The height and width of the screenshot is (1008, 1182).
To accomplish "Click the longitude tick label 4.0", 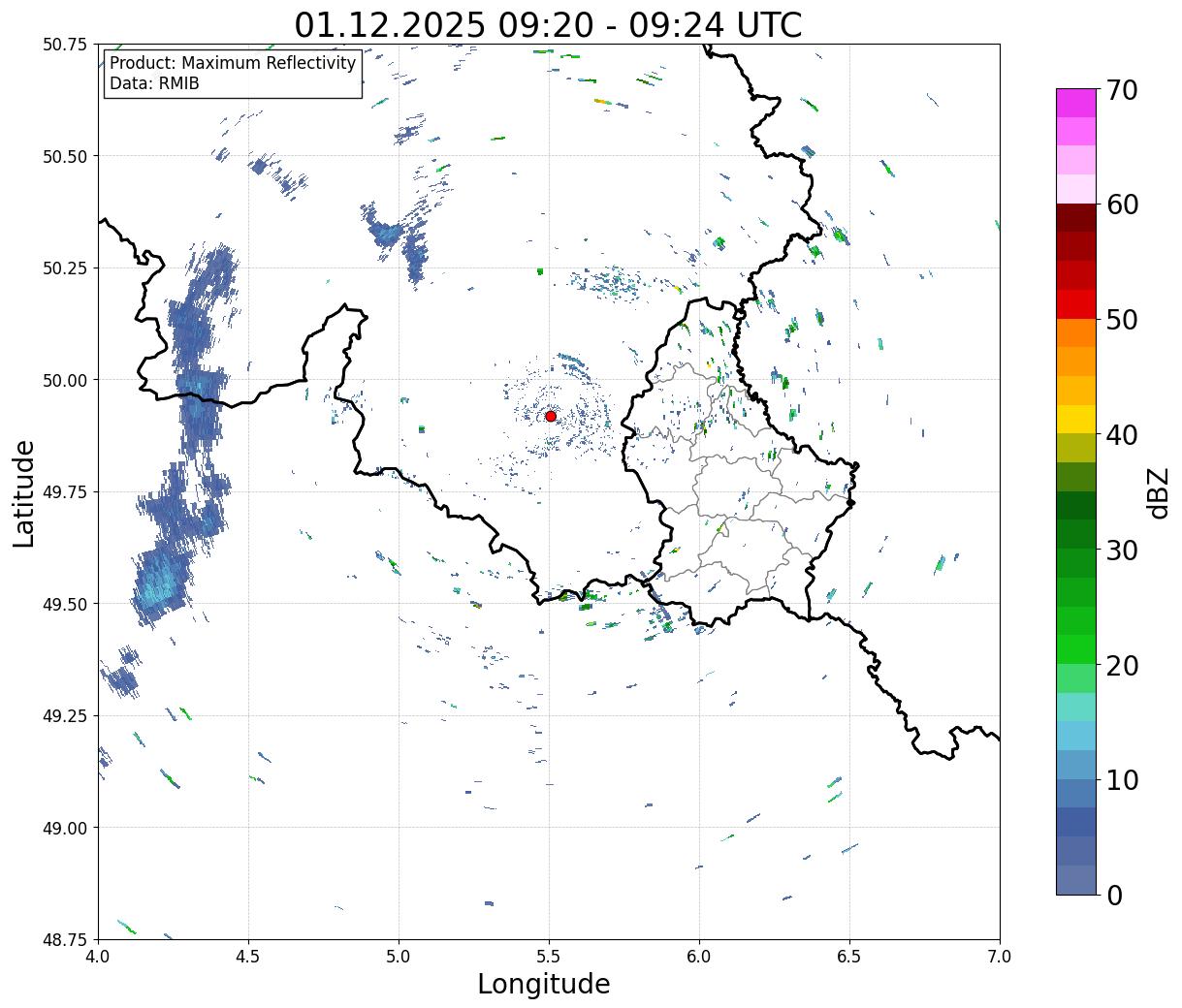I will (98, 956).
